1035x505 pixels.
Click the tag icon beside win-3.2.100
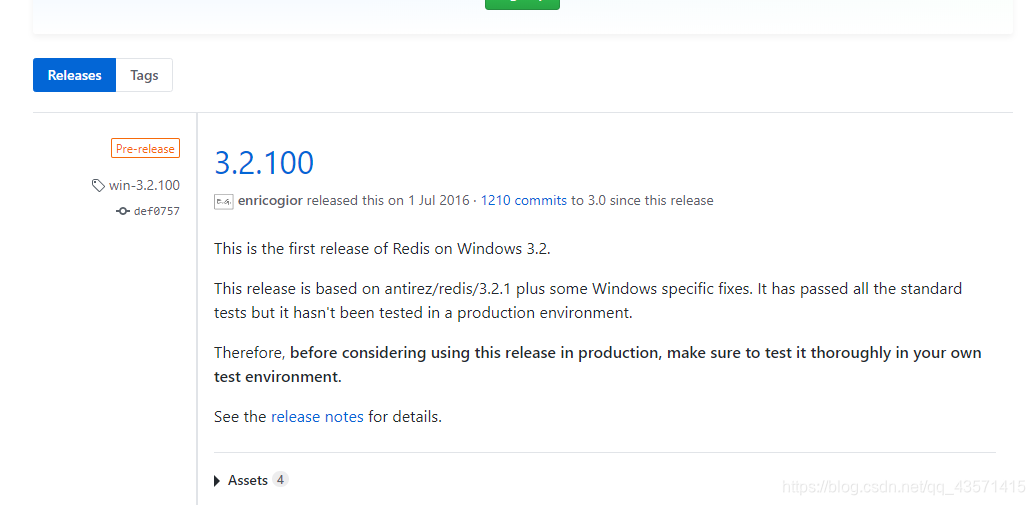(98, 185)
